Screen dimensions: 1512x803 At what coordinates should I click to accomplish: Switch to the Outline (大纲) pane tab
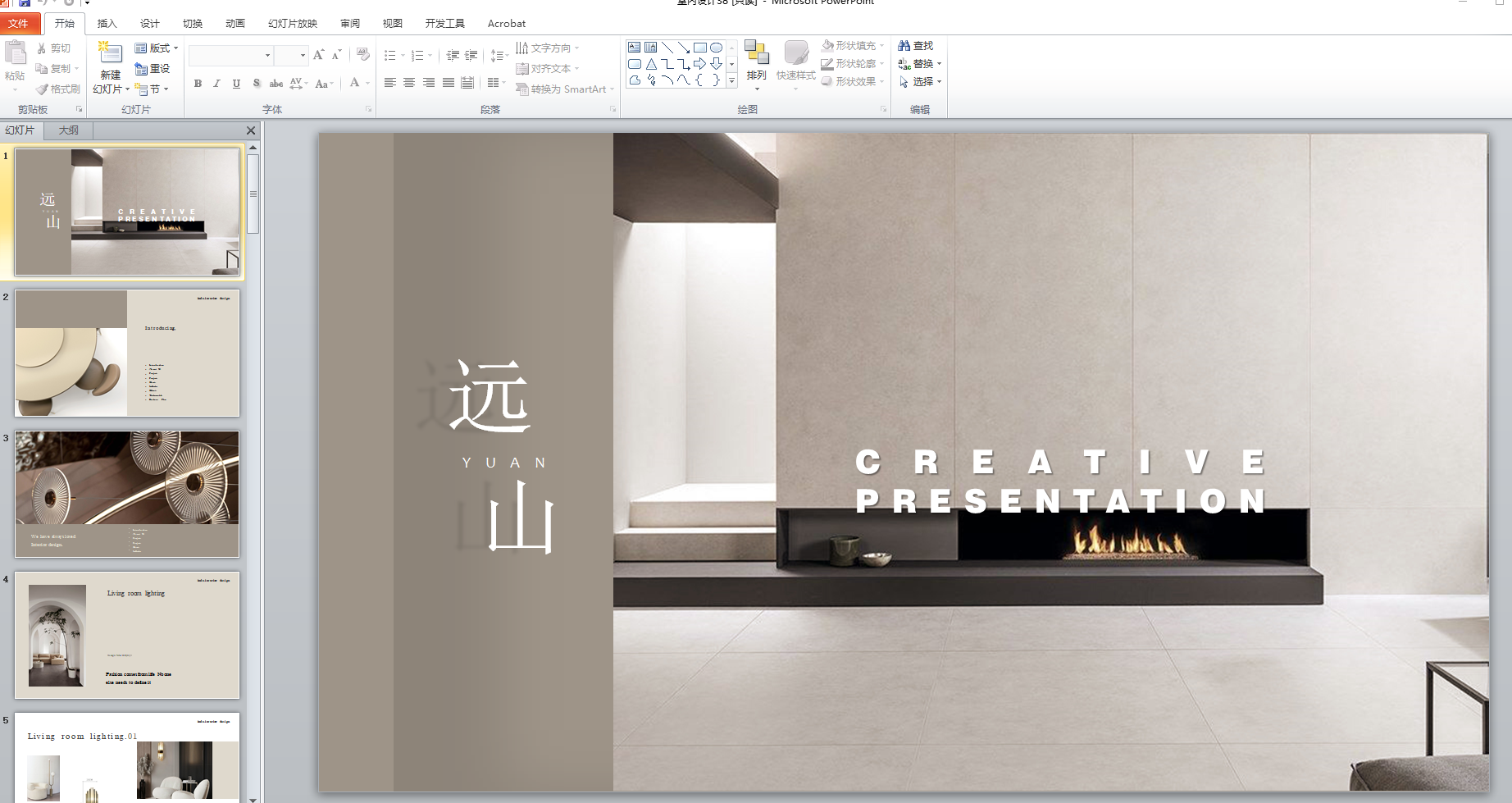point(68,130)
